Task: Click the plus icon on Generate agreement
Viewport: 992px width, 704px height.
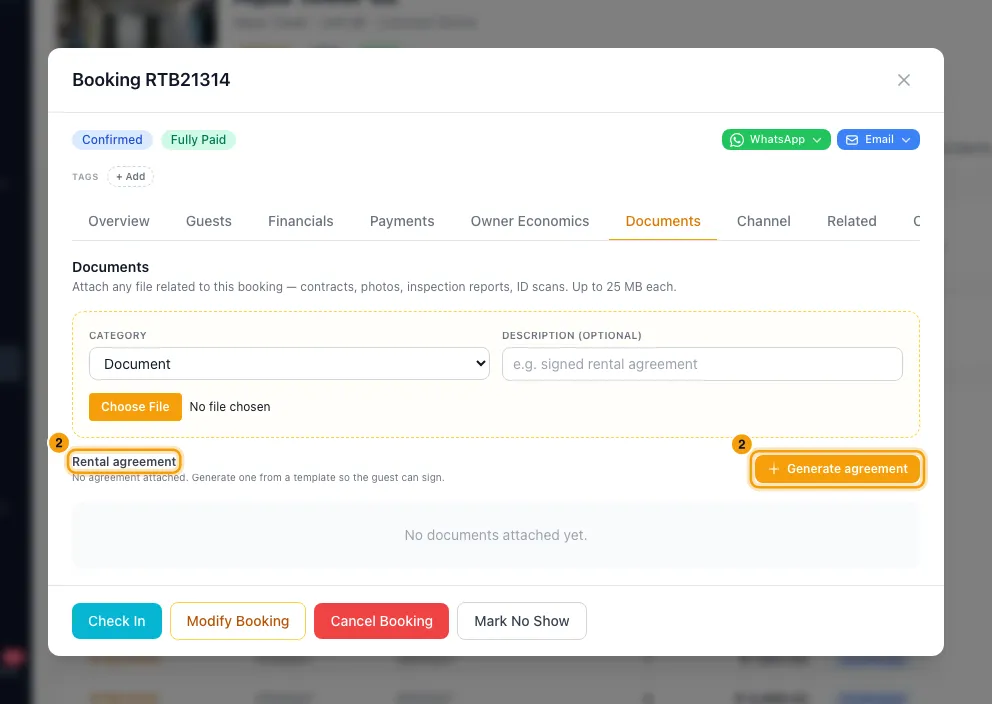Action: pos(773,469)
